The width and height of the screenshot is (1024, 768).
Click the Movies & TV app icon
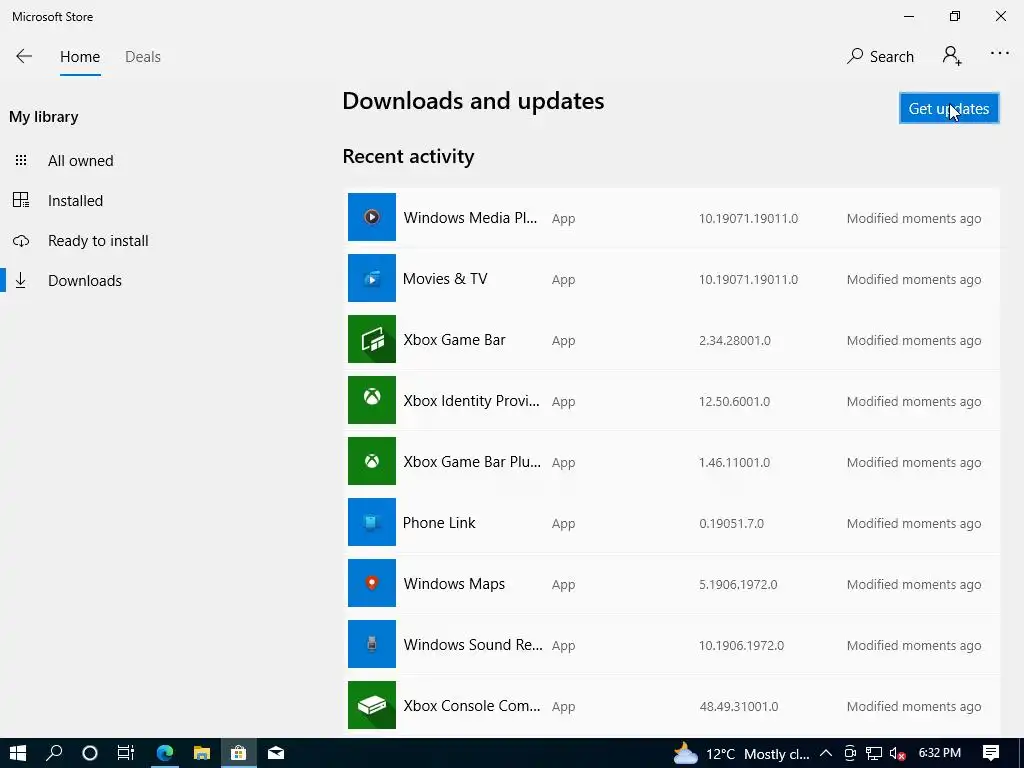tap(372, 278)
